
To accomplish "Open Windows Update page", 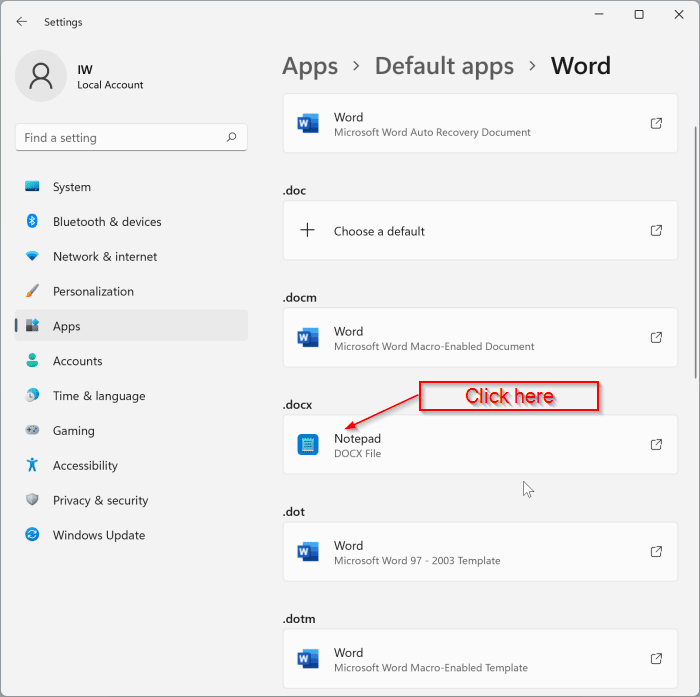I will coord(131,535).
